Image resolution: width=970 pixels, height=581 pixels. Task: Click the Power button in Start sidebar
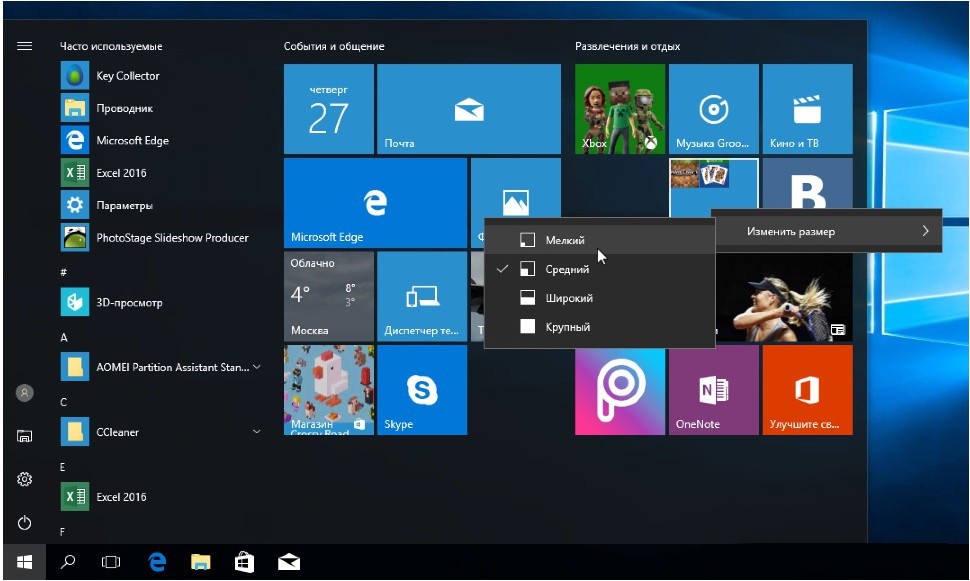click(x=24, y=523)
